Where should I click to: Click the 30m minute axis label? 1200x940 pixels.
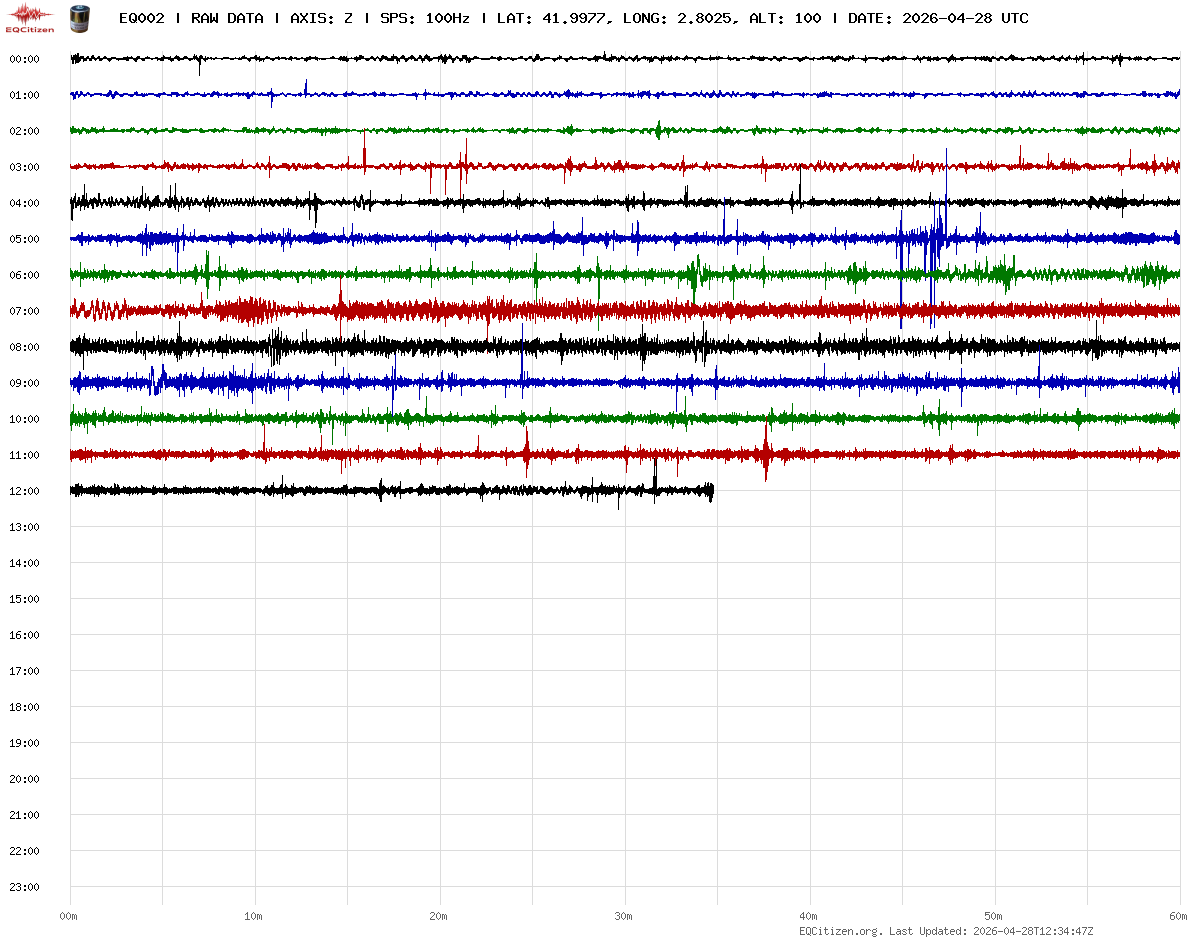[624, 916]
